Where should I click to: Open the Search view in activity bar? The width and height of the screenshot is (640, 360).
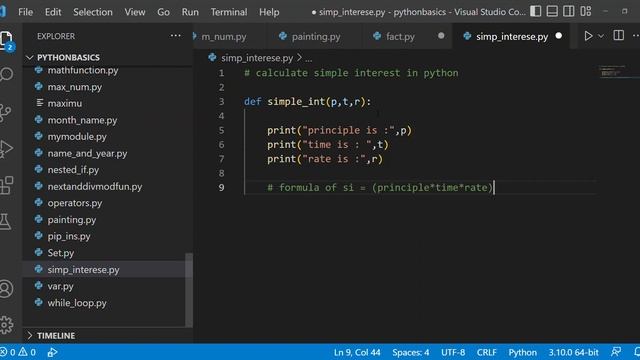pos(6,75)
